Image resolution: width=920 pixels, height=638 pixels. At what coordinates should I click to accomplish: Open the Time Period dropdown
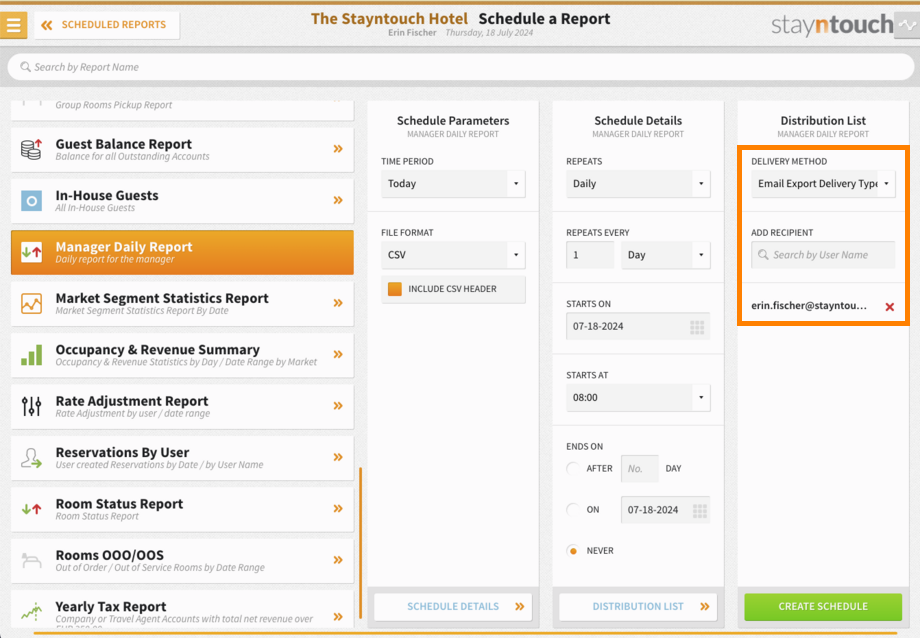(453, 184)
